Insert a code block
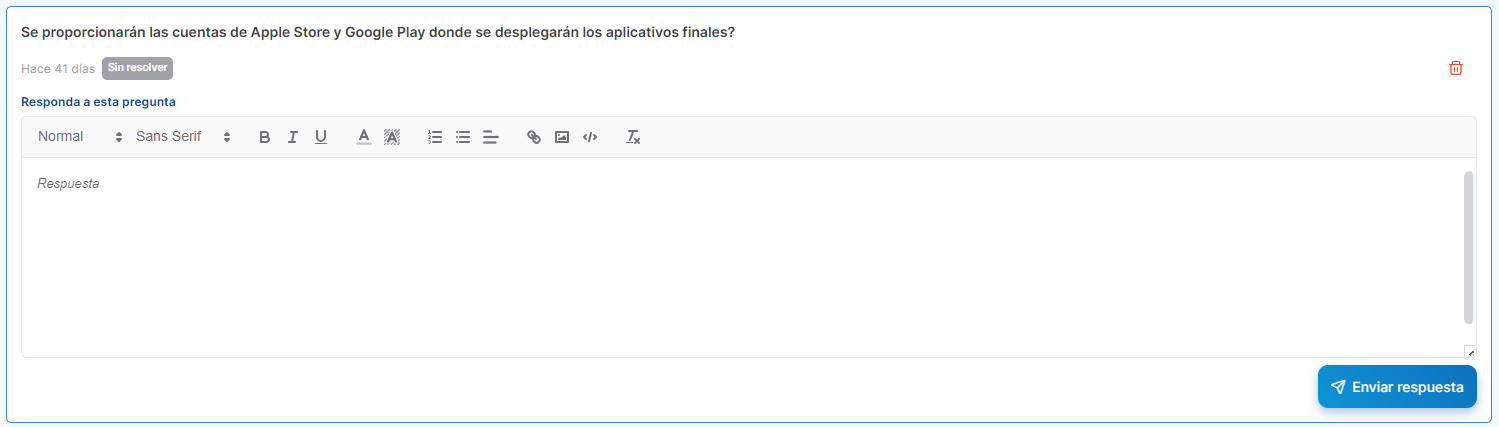This screenshot has width=1499, height=427. tap(590, 137)
